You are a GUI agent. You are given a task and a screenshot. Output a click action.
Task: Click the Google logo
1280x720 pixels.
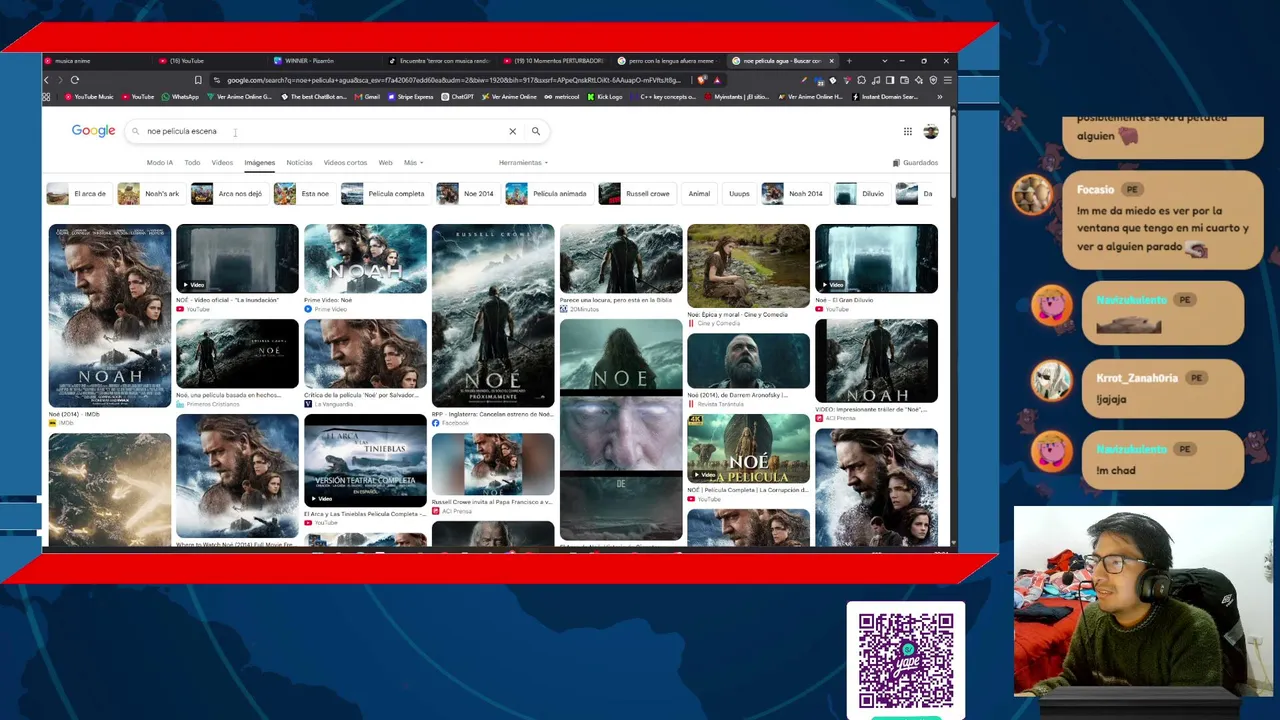[93, 131]
